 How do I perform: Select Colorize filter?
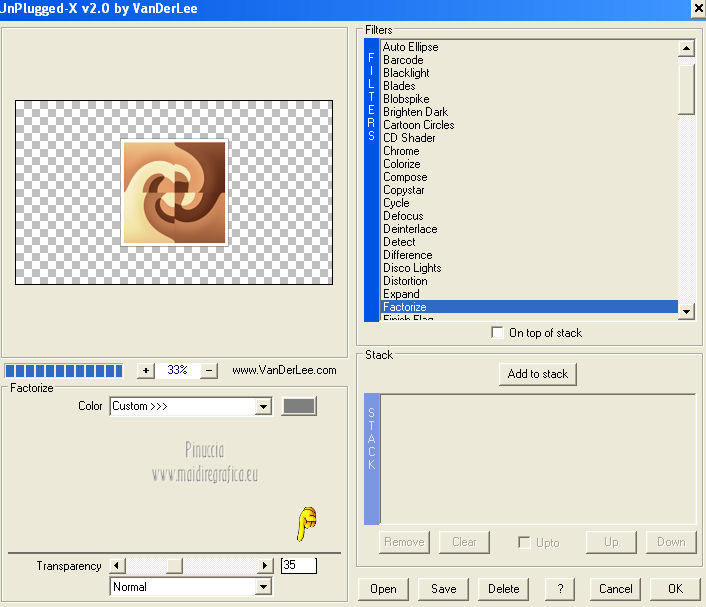[x=529, y=164]
